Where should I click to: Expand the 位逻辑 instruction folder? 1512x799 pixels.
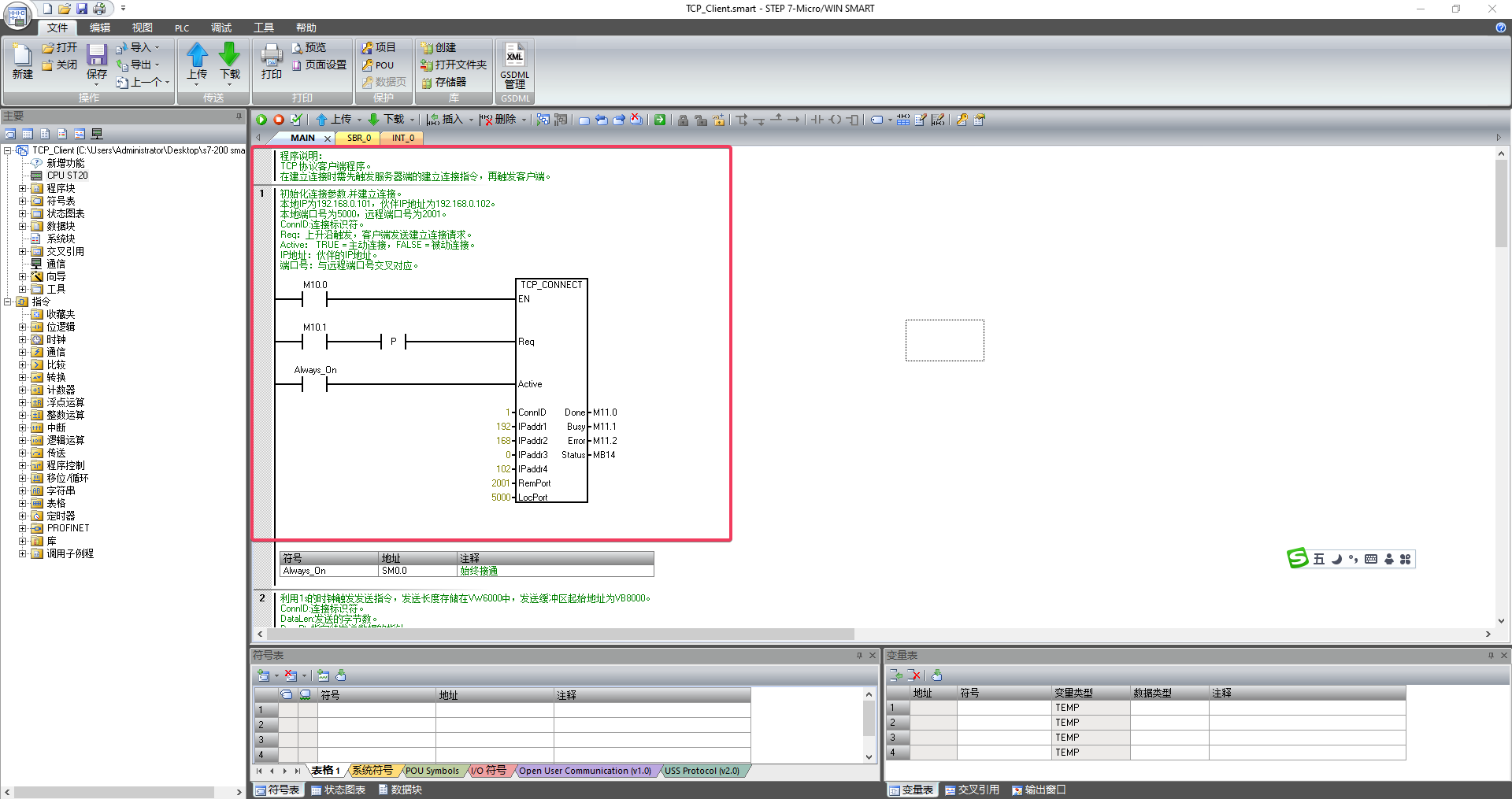point(23,327)
